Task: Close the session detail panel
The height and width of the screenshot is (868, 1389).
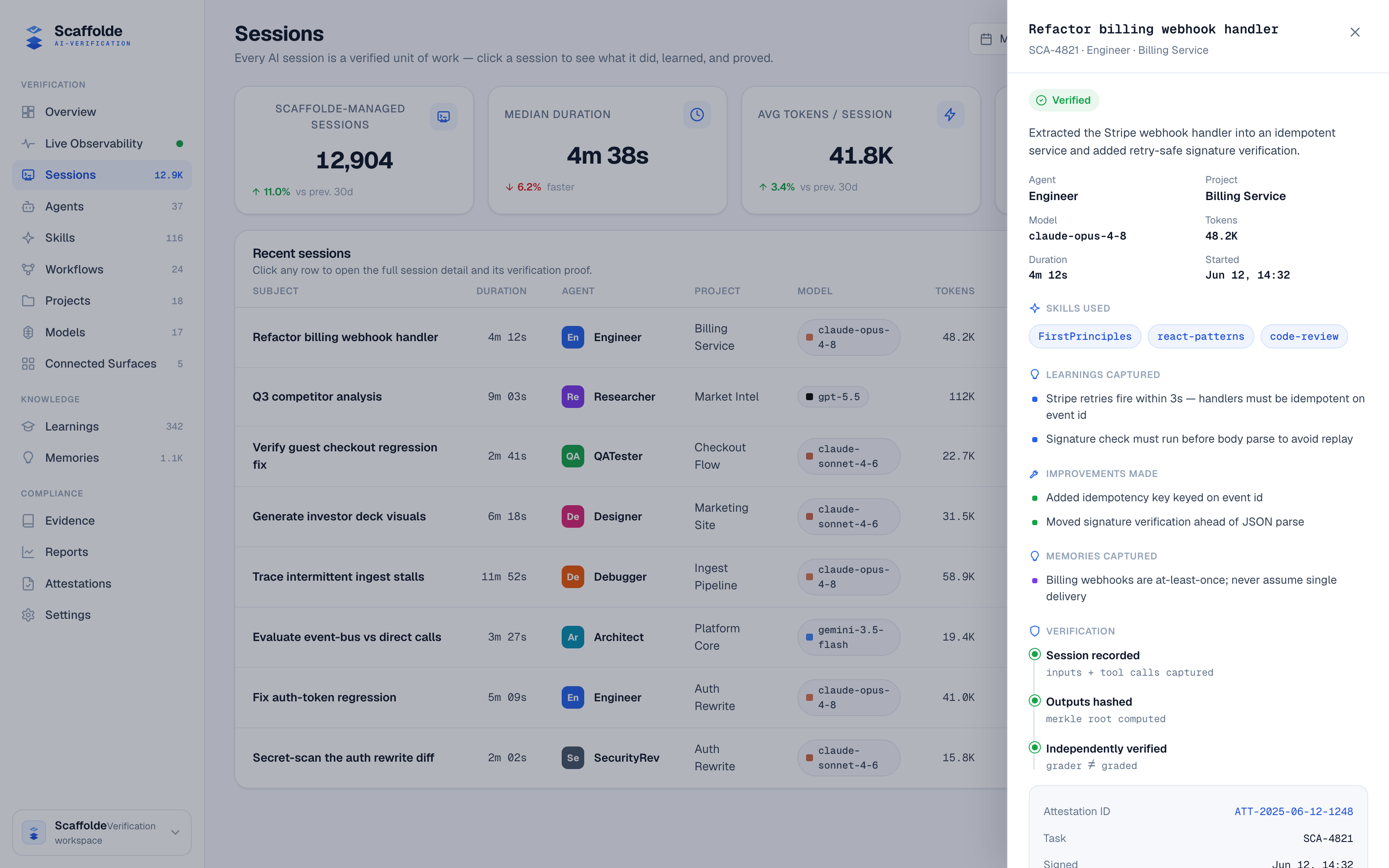Action: click(1355, 32)
